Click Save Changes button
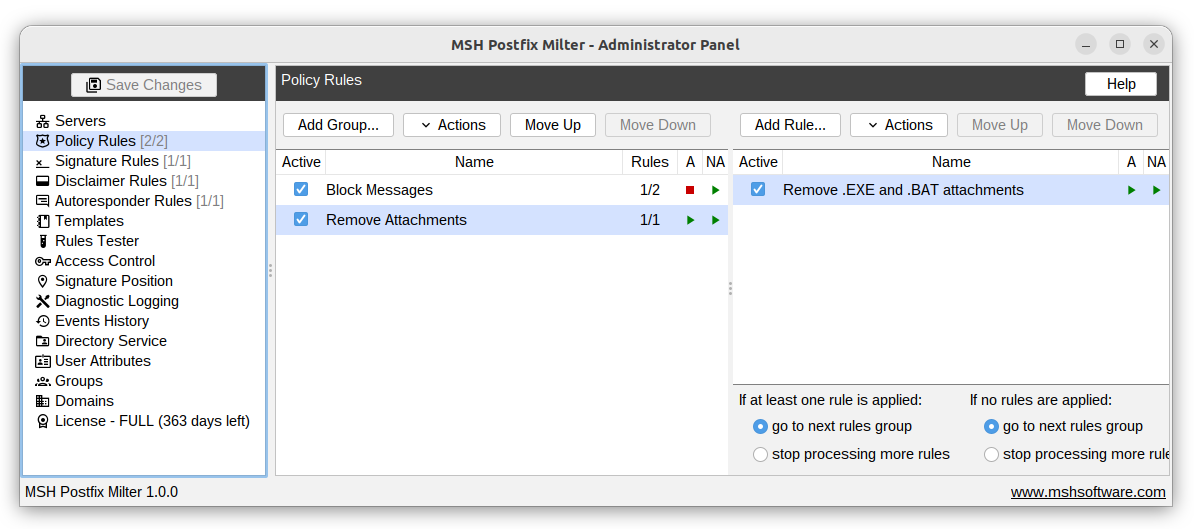 (x=144, y=85)
